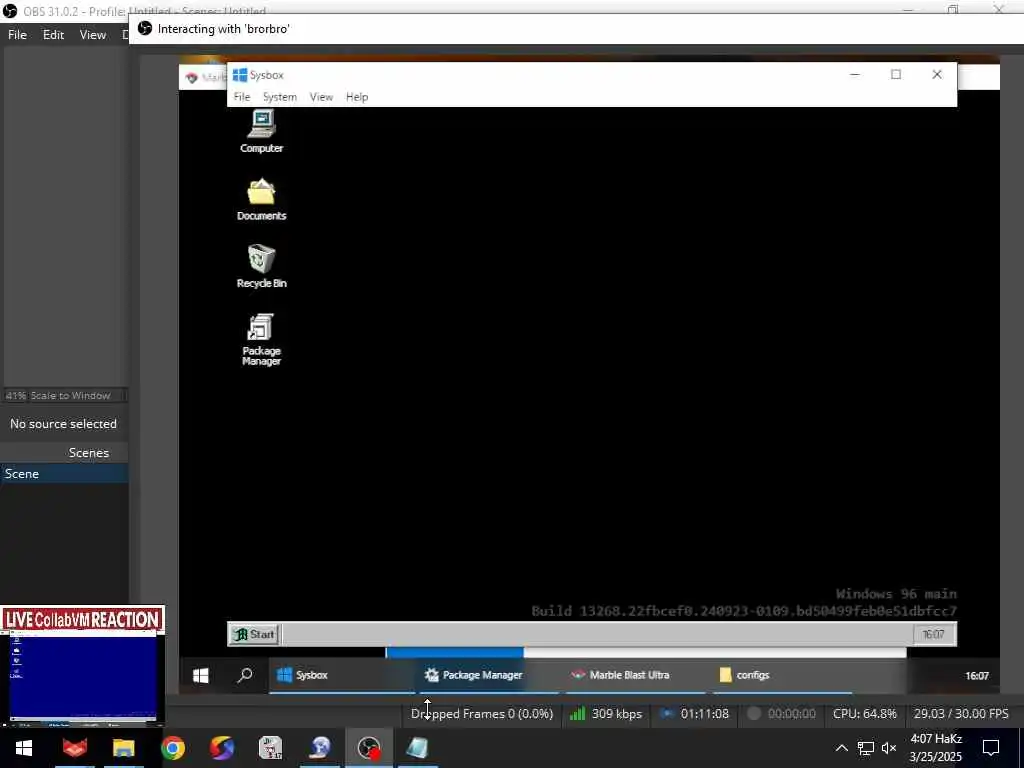Screen dimensions: 1024x768
Task: Click the No source selected label
Action: click(x=63, y=424)
